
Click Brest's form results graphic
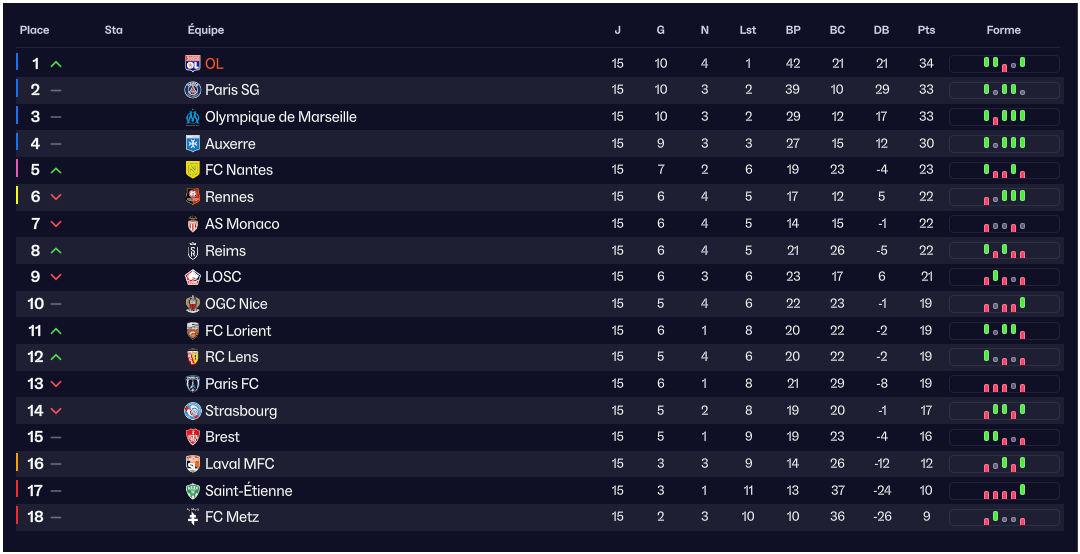(x=1004, y=437)
